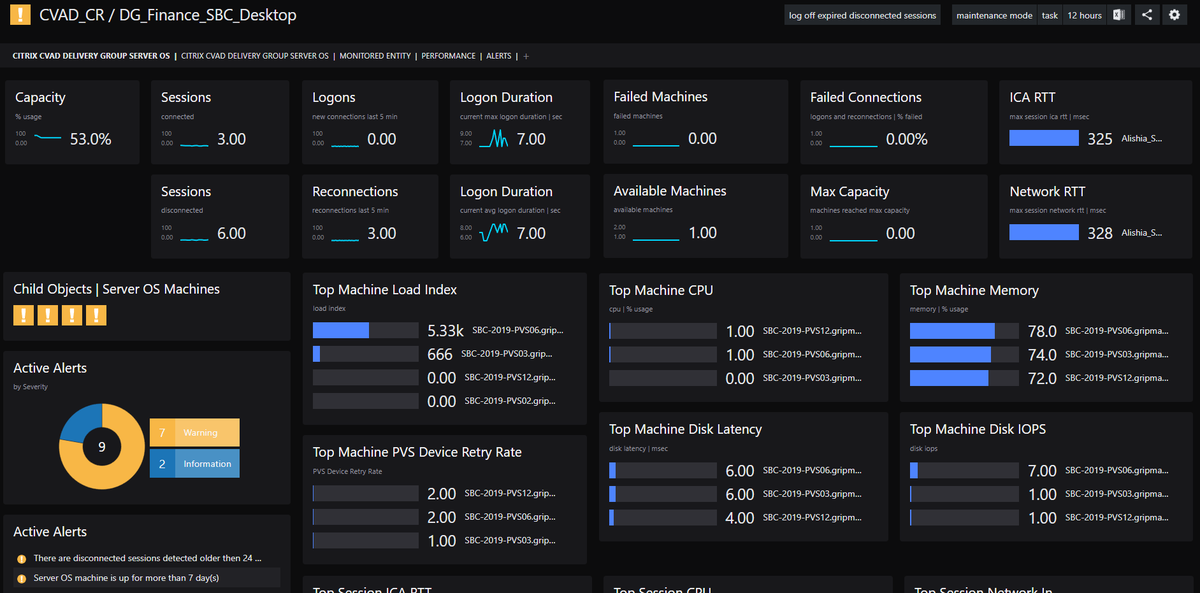1200x593 pixels.
Task: Open the share icon in header
Action: (1147, 15)
